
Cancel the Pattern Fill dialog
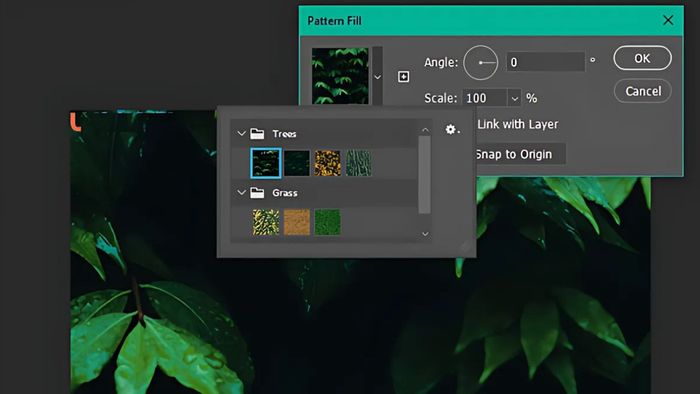642,91
